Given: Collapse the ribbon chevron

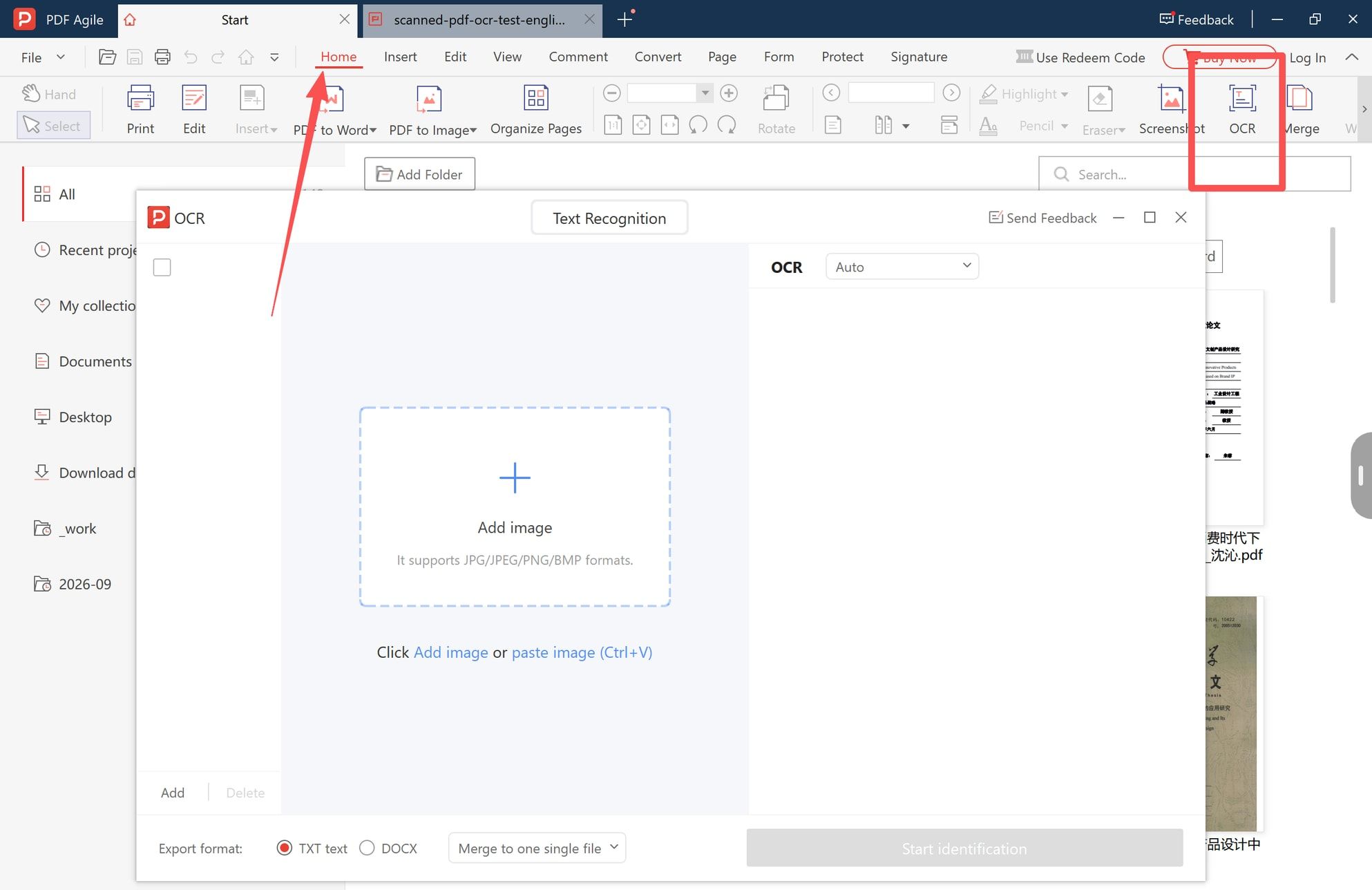Looking at the screenshot, I should pyautogui.click(x=1352, y=57).
